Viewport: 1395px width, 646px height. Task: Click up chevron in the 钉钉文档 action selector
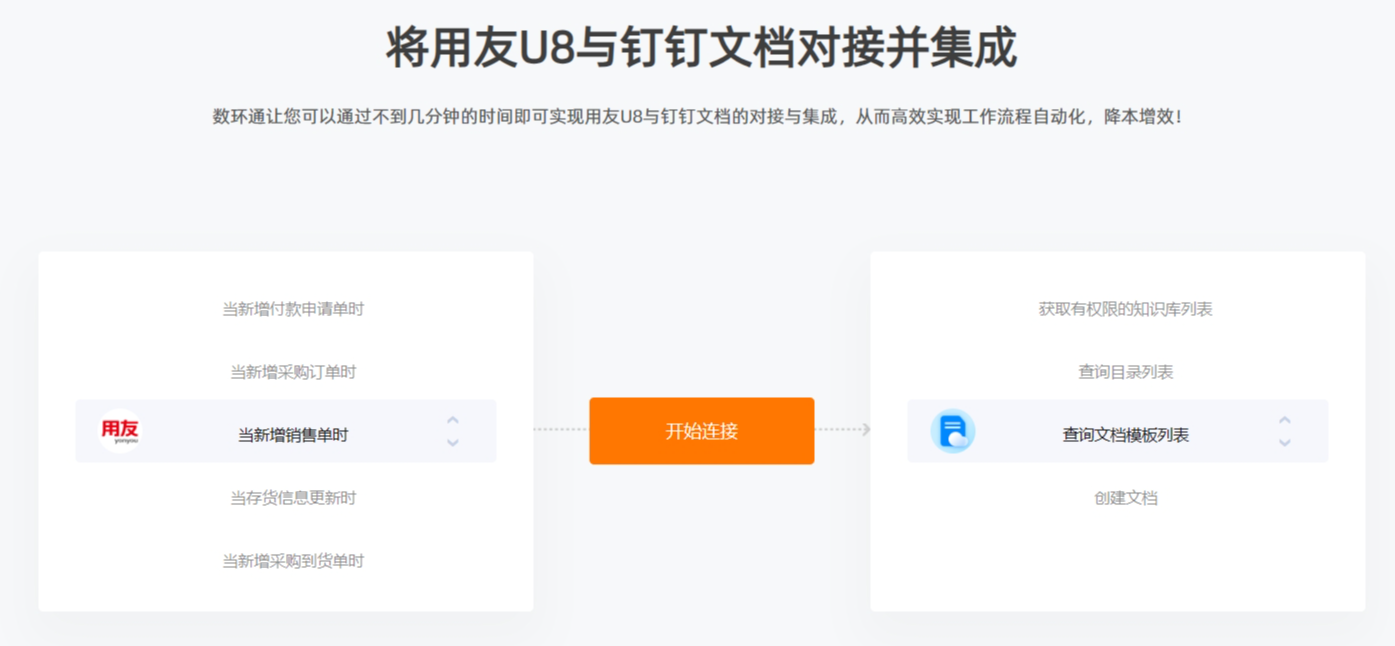pos(1285,420)
